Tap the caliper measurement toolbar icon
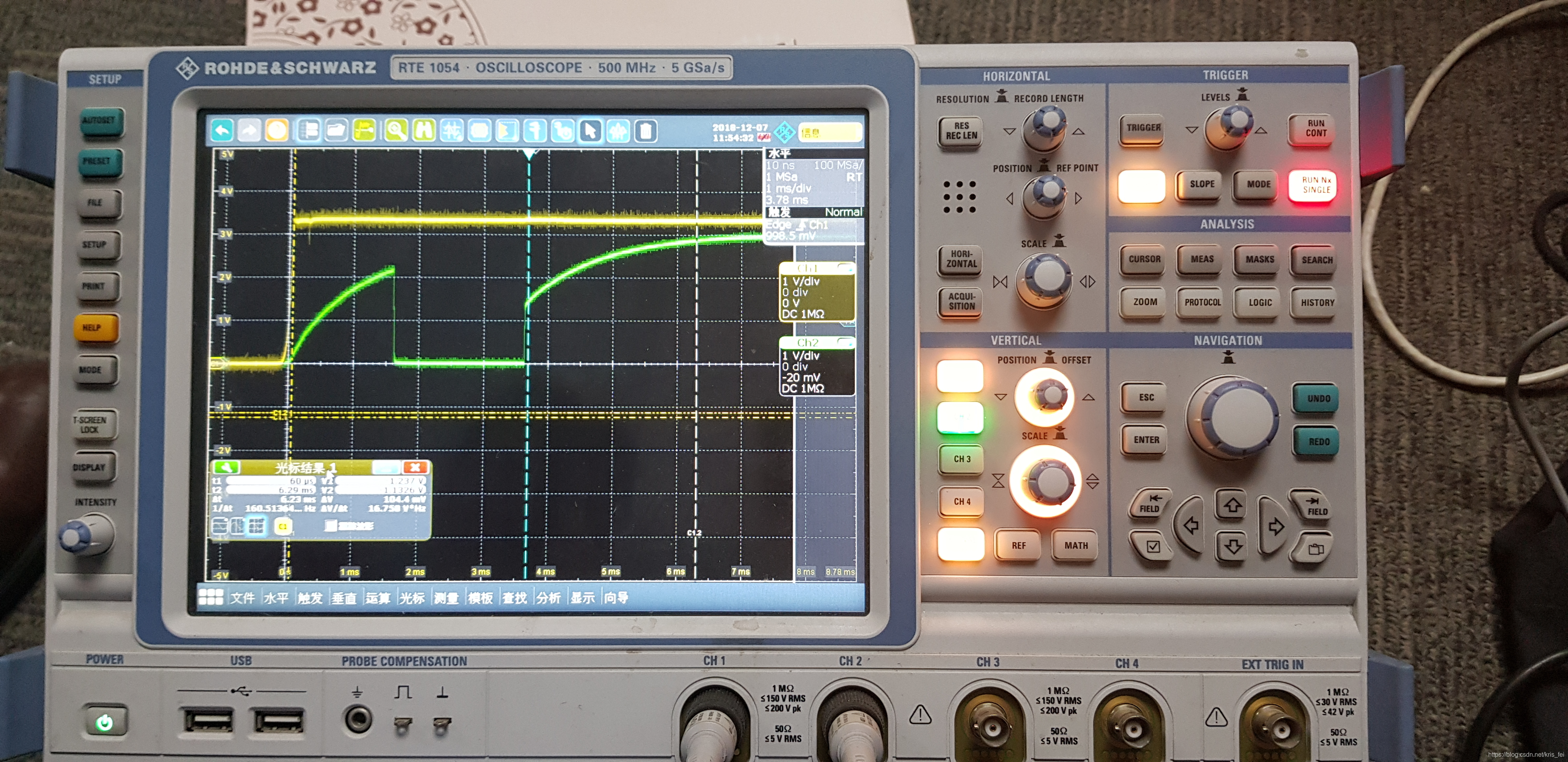 [x=535, y=130]
